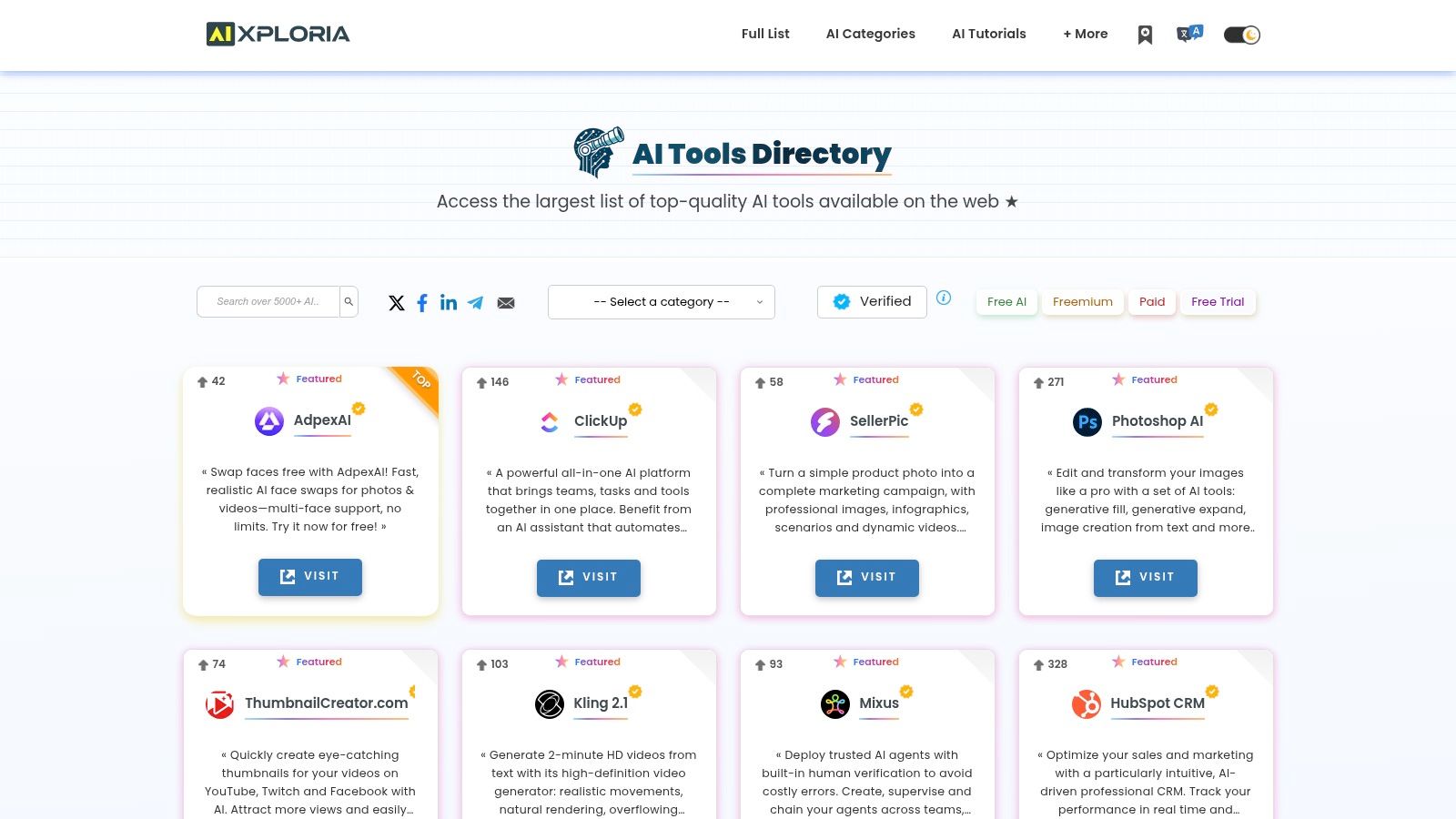Focus the Search over 5000+ AI field
The width and height of the screenshot is (1456, 819).
tap(268, 301)
